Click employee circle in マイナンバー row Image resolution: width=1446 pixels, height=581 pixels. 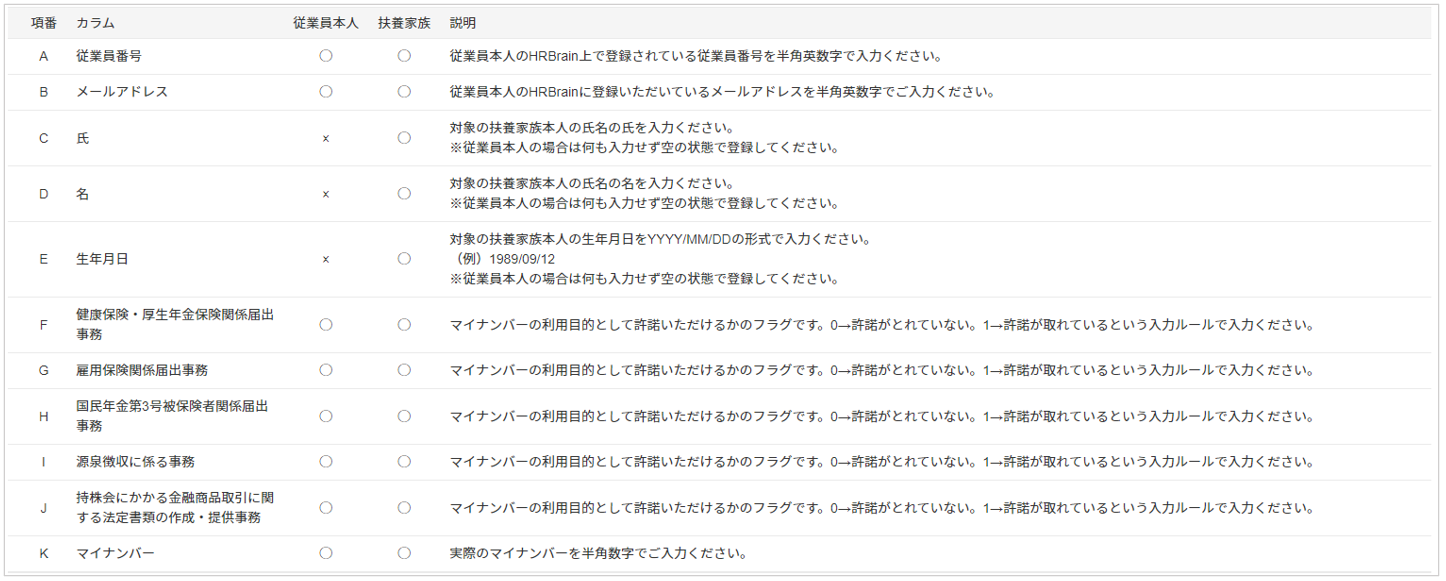coord(326,552)
